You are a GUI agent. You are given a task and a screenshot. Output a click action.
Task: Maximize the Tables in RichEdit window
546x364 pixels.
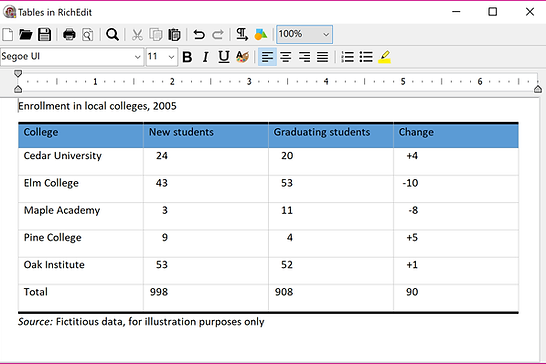click(492, 12)
